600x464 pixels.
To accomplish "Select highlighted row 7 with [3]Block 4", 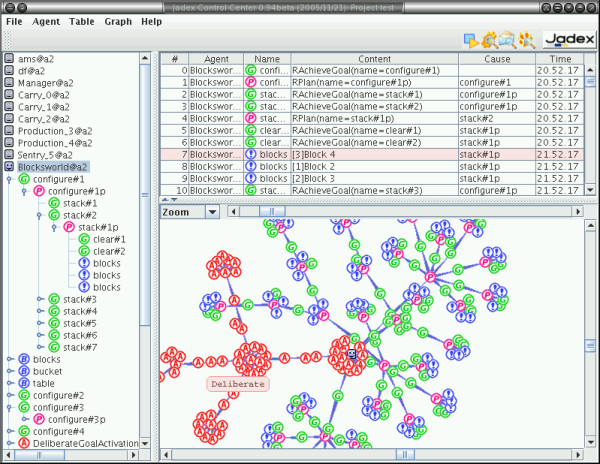I will point(372,155).
